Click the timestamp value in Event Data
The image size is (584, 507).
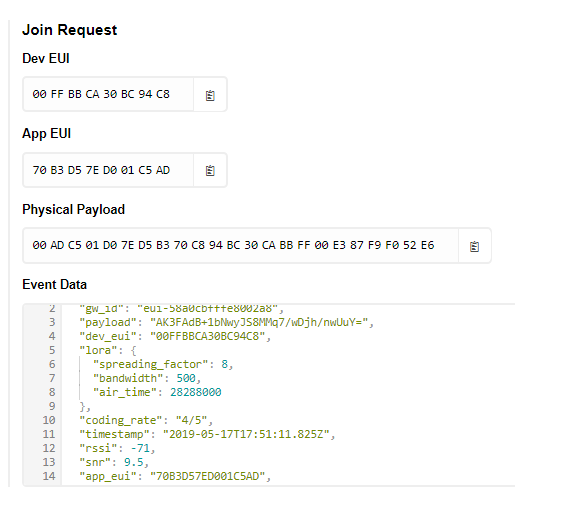[247, 434]
